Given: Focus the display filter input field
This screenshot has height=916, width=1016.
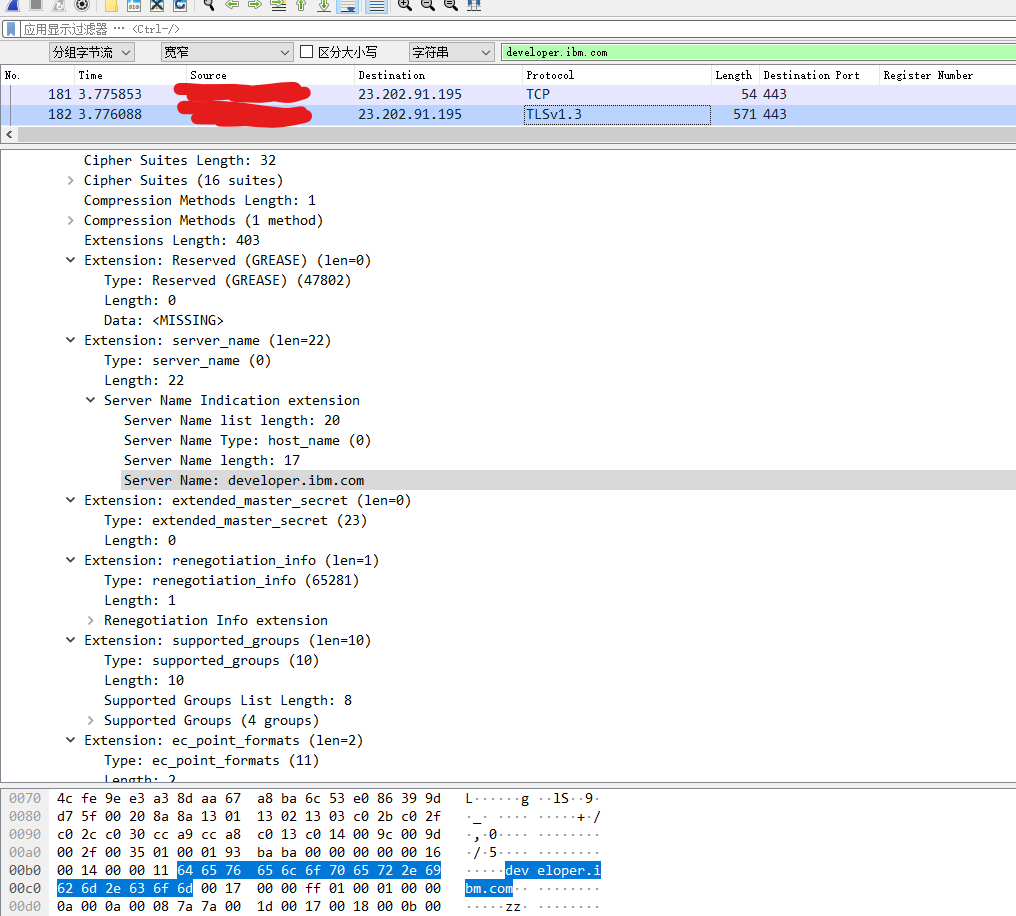Looking at the screenshot, I should coord(518,29).
